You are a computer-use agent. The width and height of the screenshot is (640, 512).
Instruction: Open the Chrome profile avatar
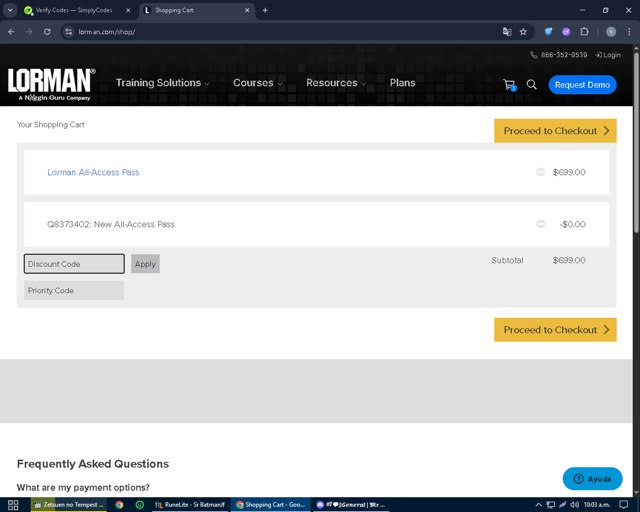pyautogui.click(x=611, y=32)
